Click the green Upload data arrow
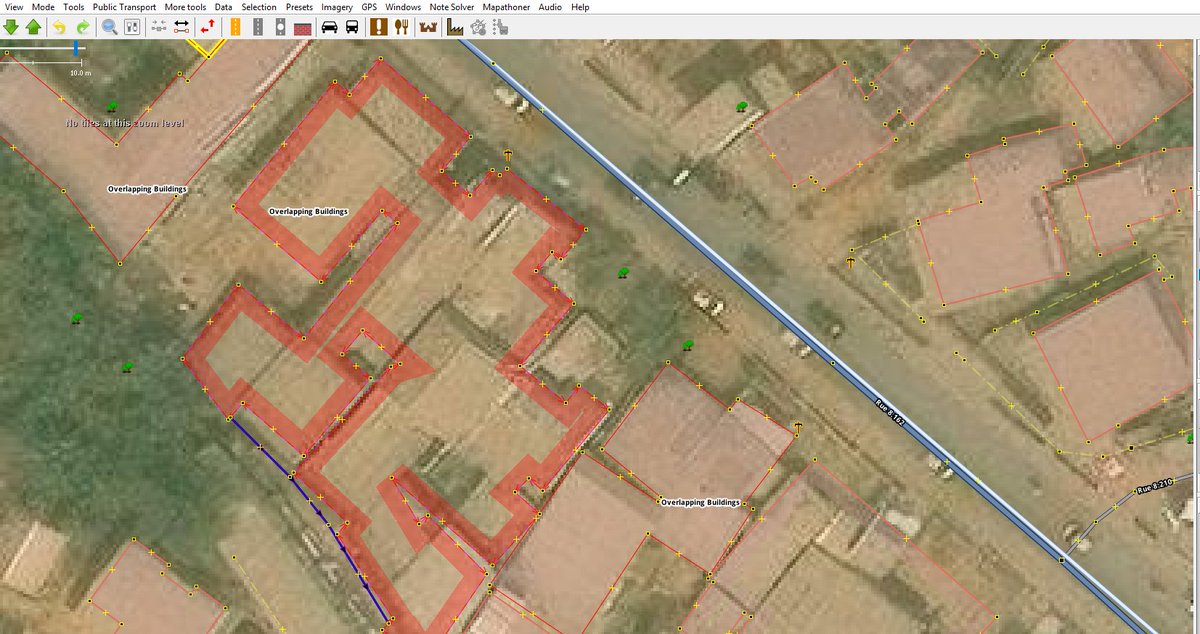This screenshot has width=1200, height=634. [x=33, y=27]
